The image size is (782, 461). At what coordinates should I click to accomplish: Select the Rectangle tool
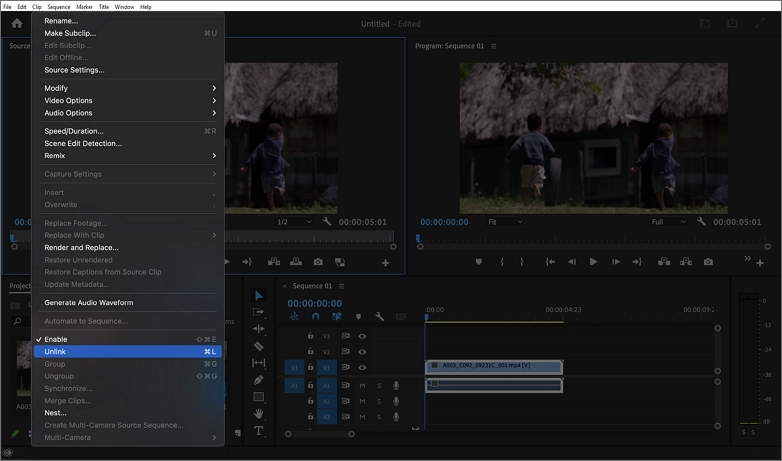click(x=258, y=397)
